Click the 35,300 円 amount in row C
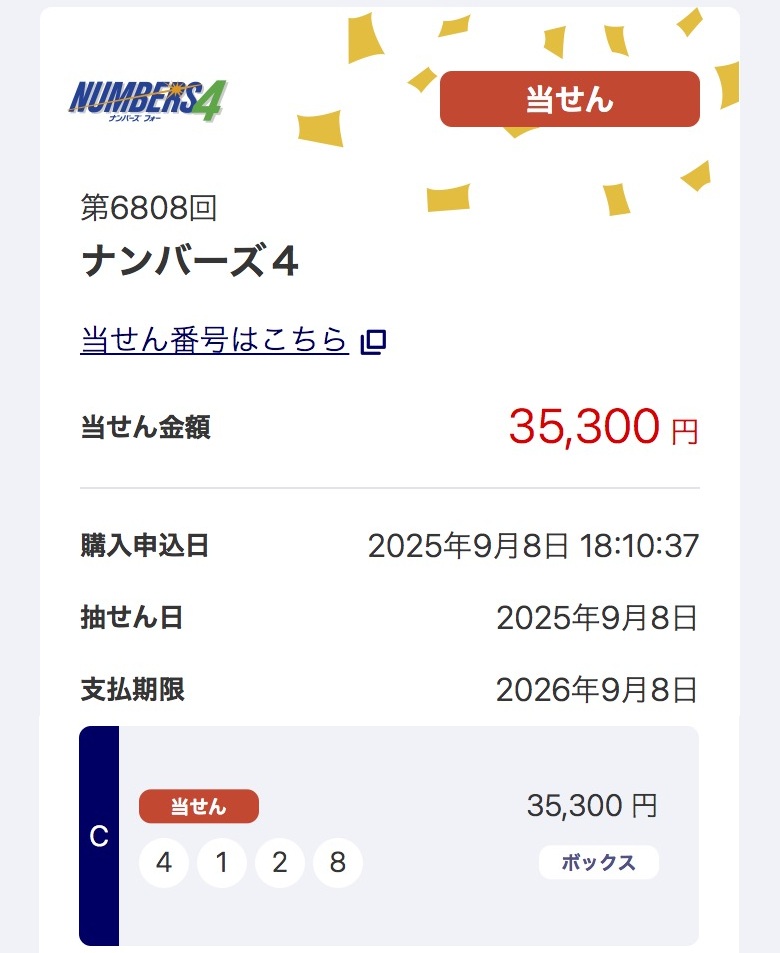Image resolution: width=780 pixels, height=953 pixels. [x=592, y=806]
